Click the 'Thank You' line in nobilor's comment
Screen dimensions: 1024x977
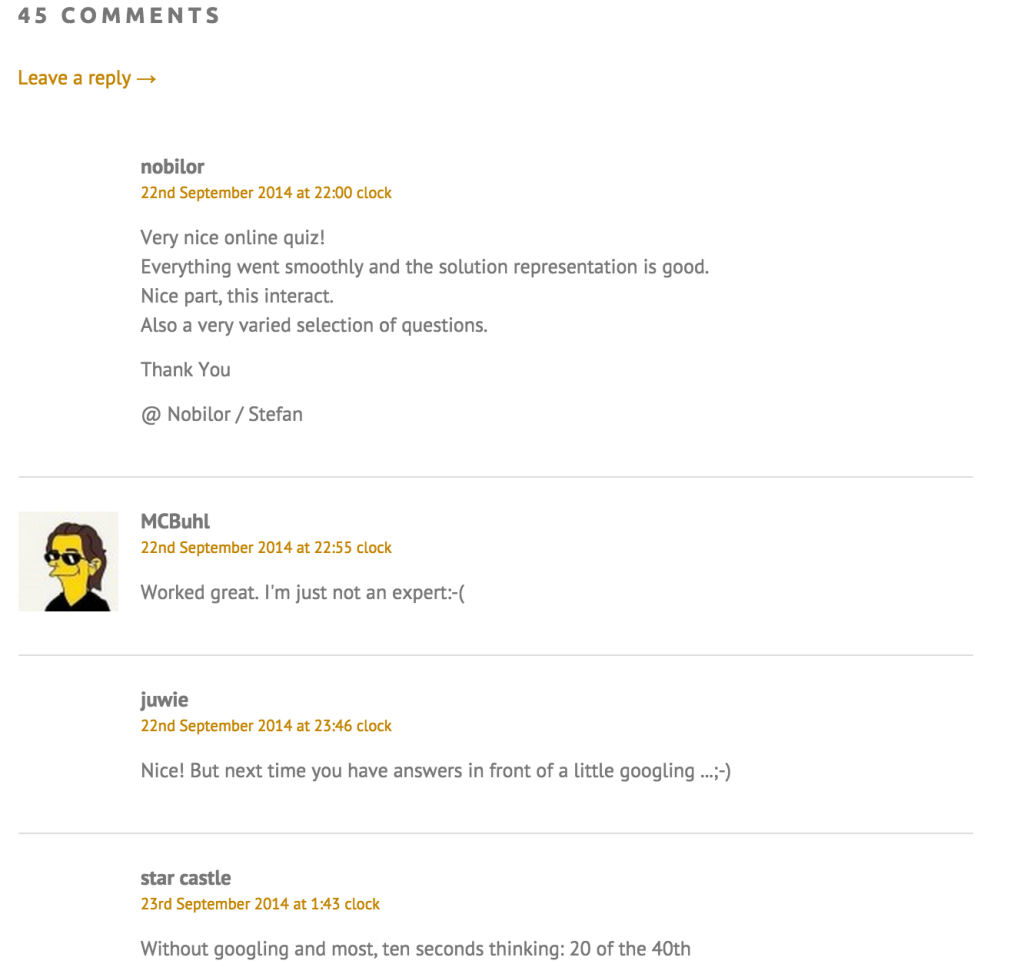185,370
